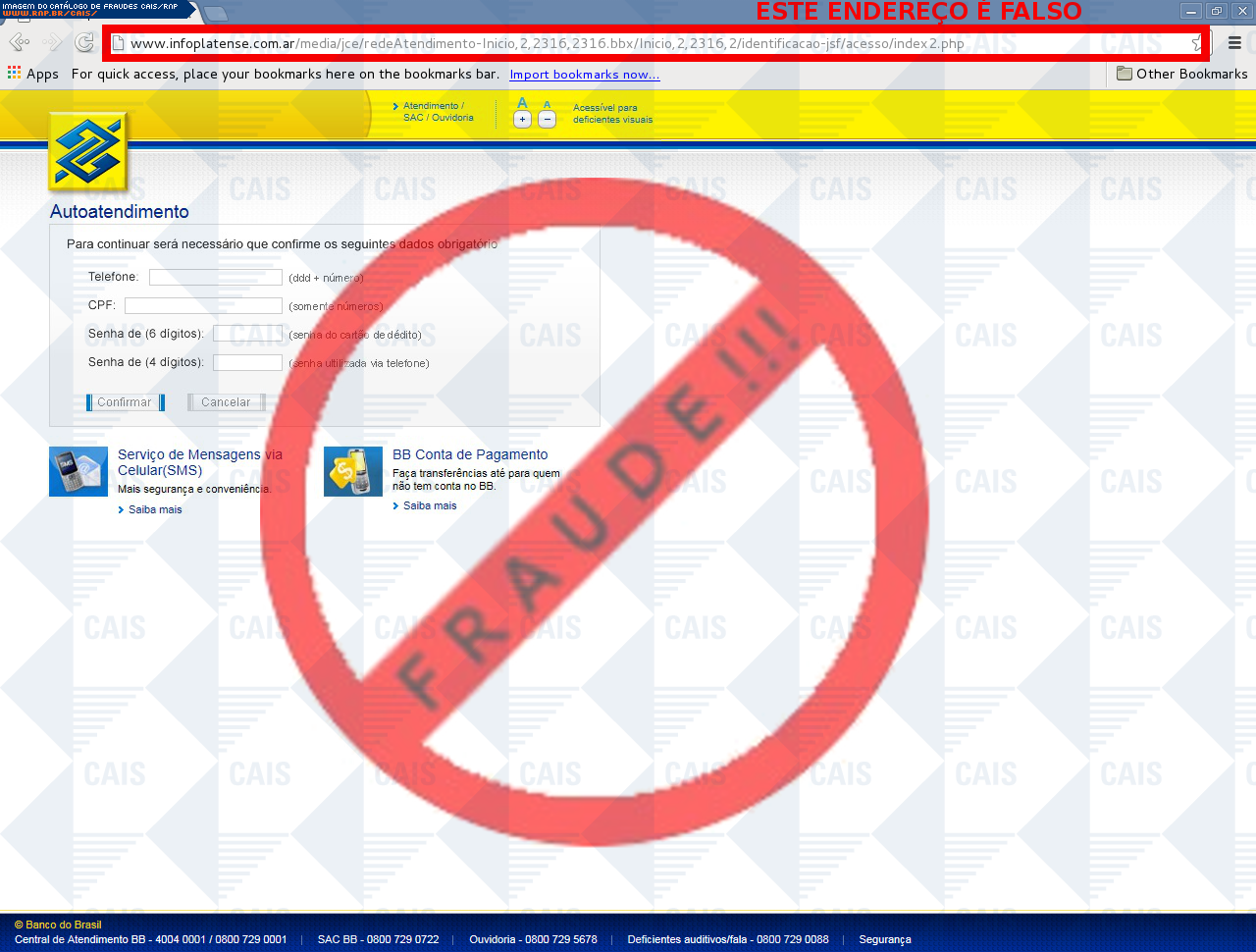The width and height of the screenshot is (1256, 952).
Task: Focus the CPF input field
Action: pyautogui.click(x=203, y=306)
